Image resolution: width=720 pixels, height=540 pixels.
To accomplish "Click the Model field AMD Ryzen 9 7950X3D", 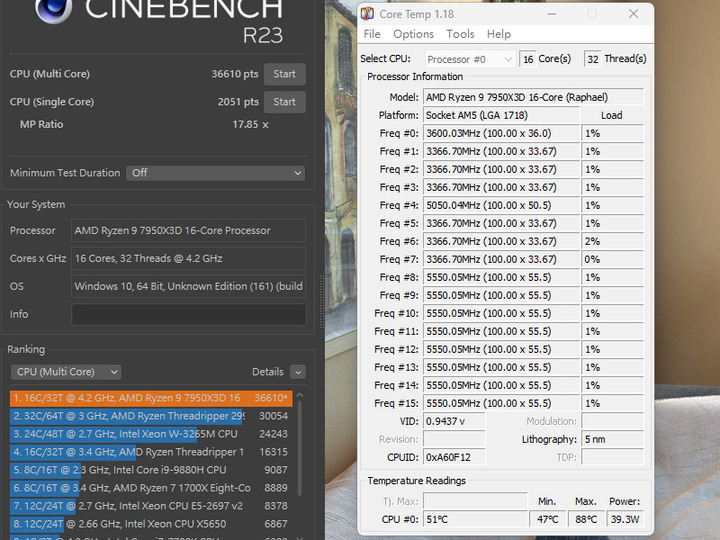I will point(533,97).
